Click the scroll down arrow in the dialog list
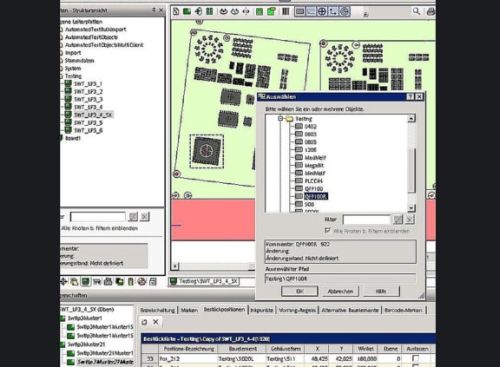This screenshot has width=500, height=367. [x=412, y=208]
